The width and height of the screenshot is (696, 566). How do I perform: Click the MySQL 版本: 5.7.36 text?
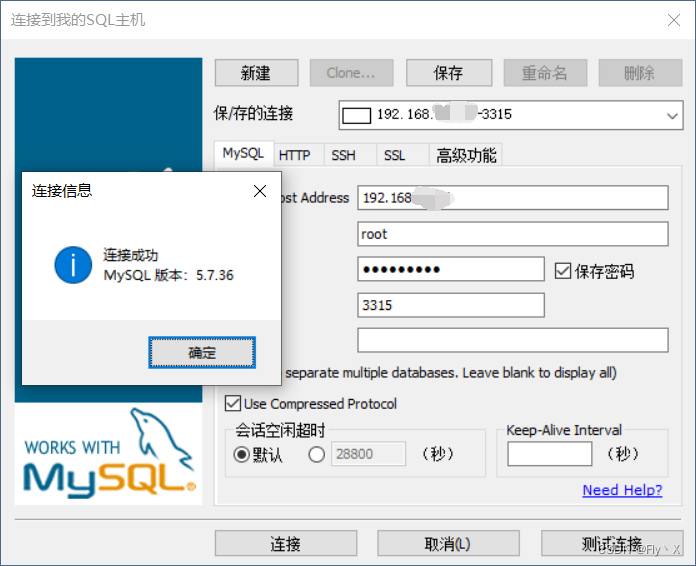168,275
